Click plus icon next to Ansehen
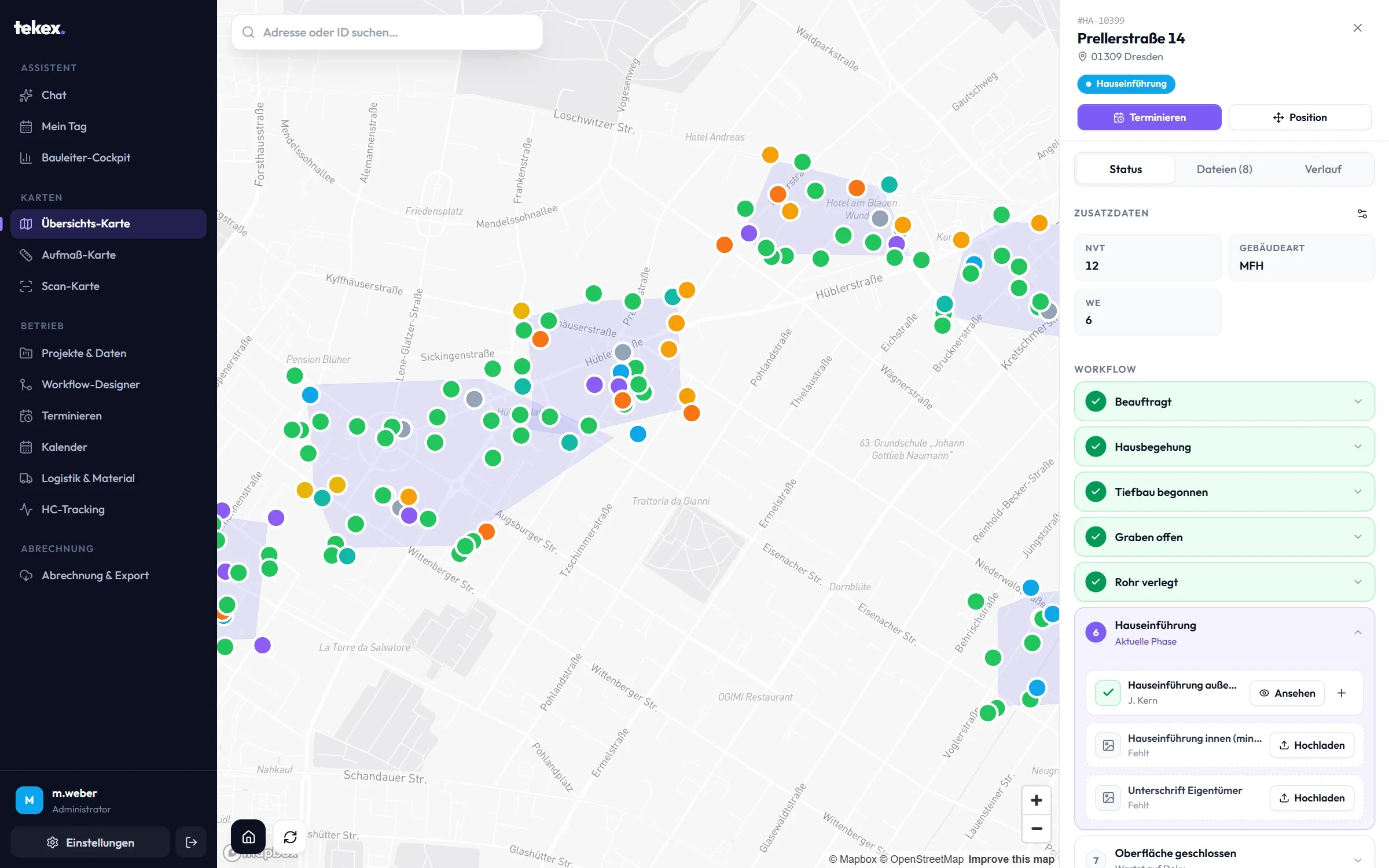Viewport: 1389px width, 868px height. (x=1342, y=693)
